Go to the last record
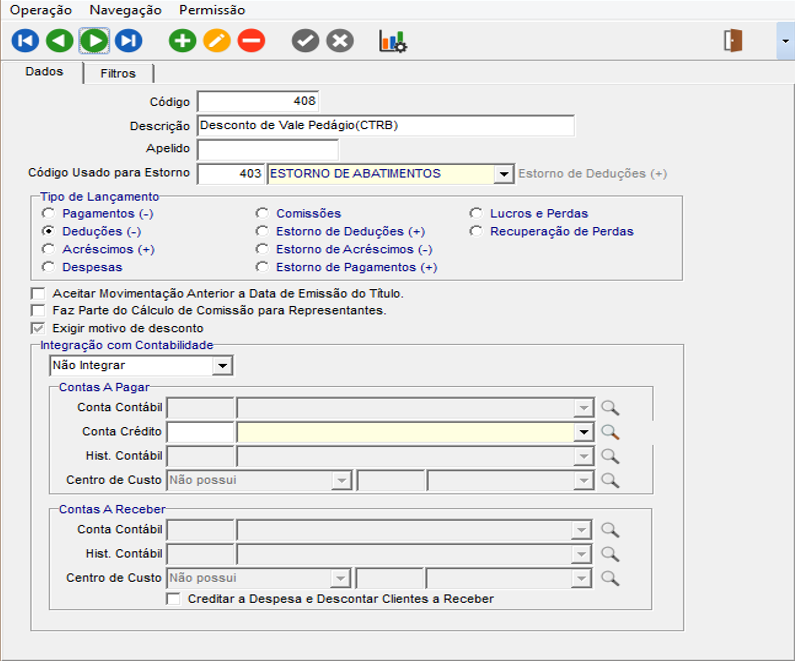This screenshot has height=661, width=795. click(x=127, y=41)
